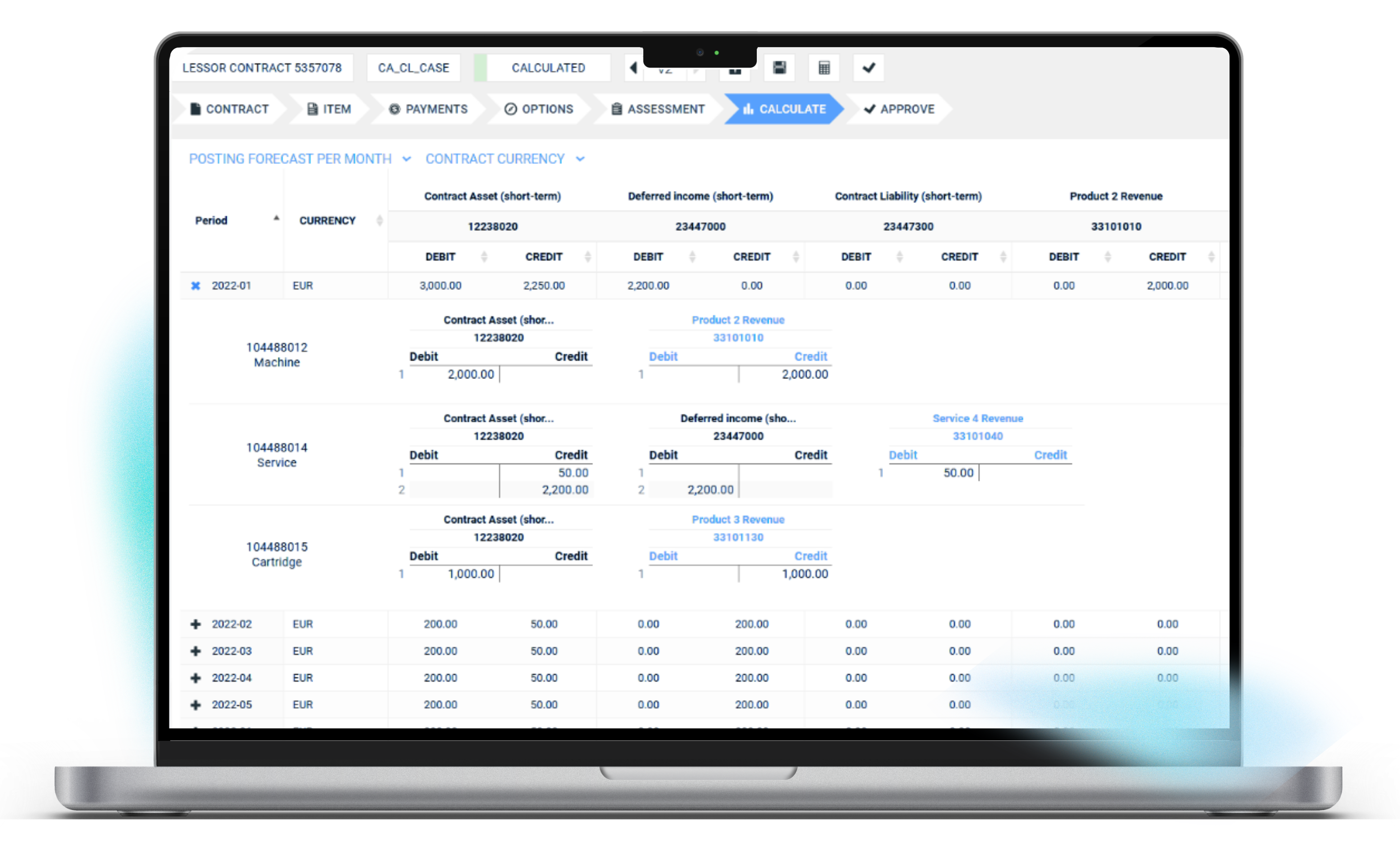The width and height of the screenshot is (1400, 857).
Task: Click Machine debit entry 2,000.00
Action: click(471, 374)
